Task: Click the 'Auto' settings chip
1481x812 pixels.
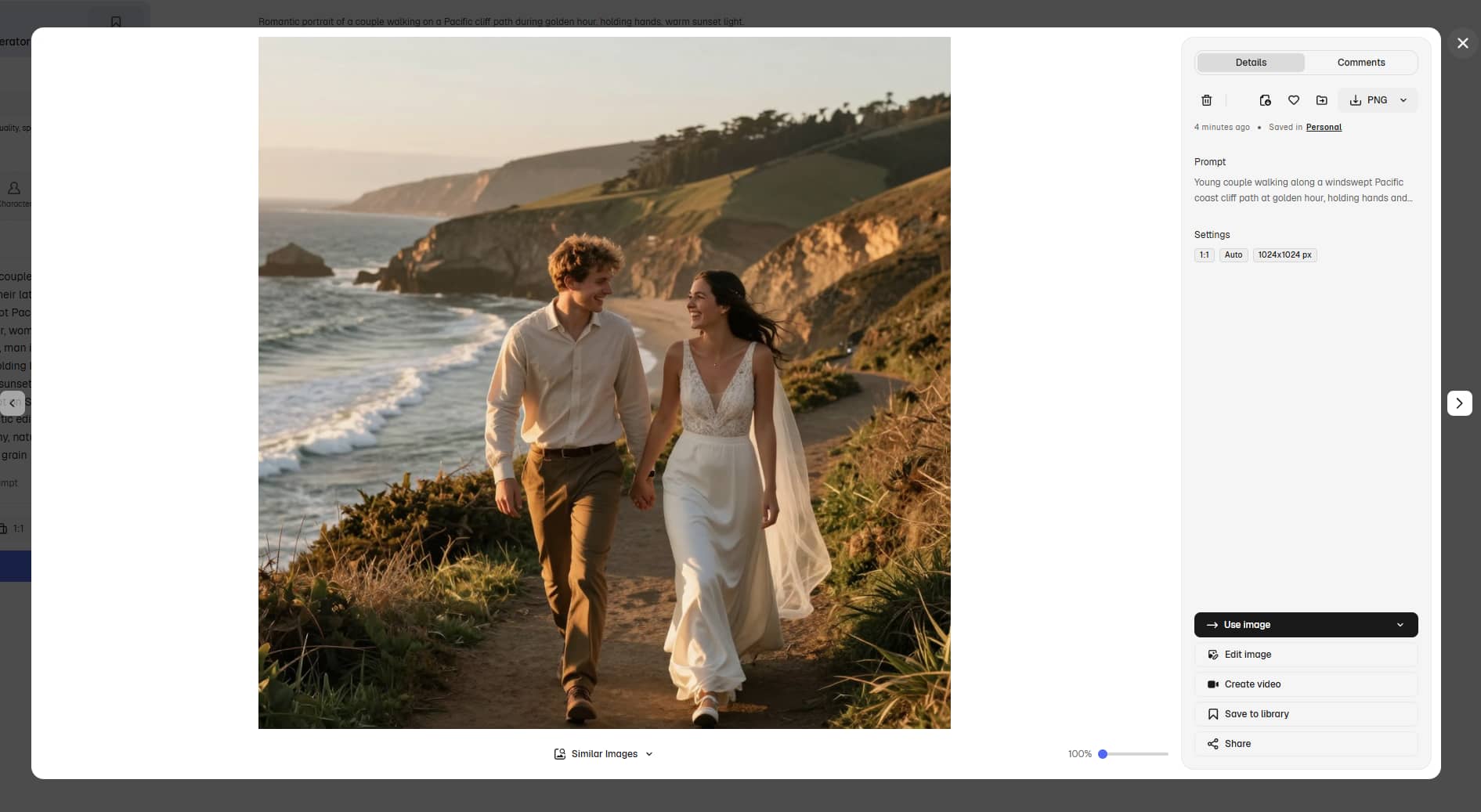Action: [x=1234, y=254]
